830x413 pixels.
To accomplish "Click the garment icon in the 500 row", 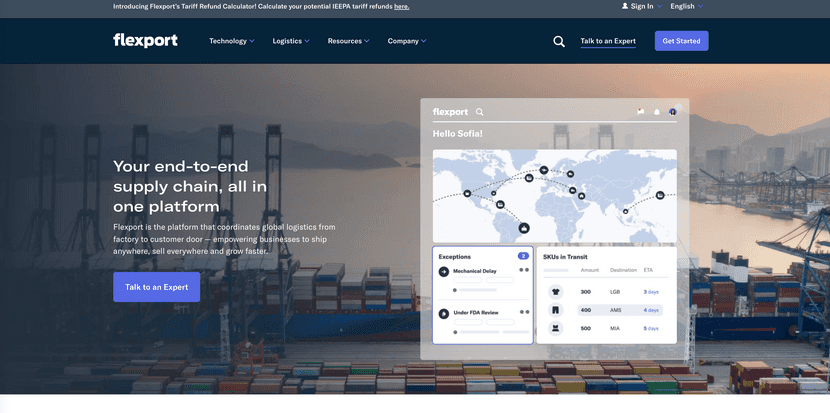I will click(556, 328).
